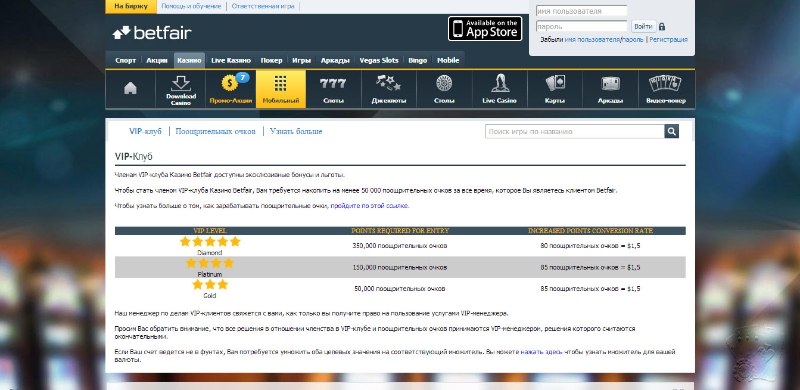Click the Gold three-star rating
Screen dimensions: 800x390
coord(210,284)
